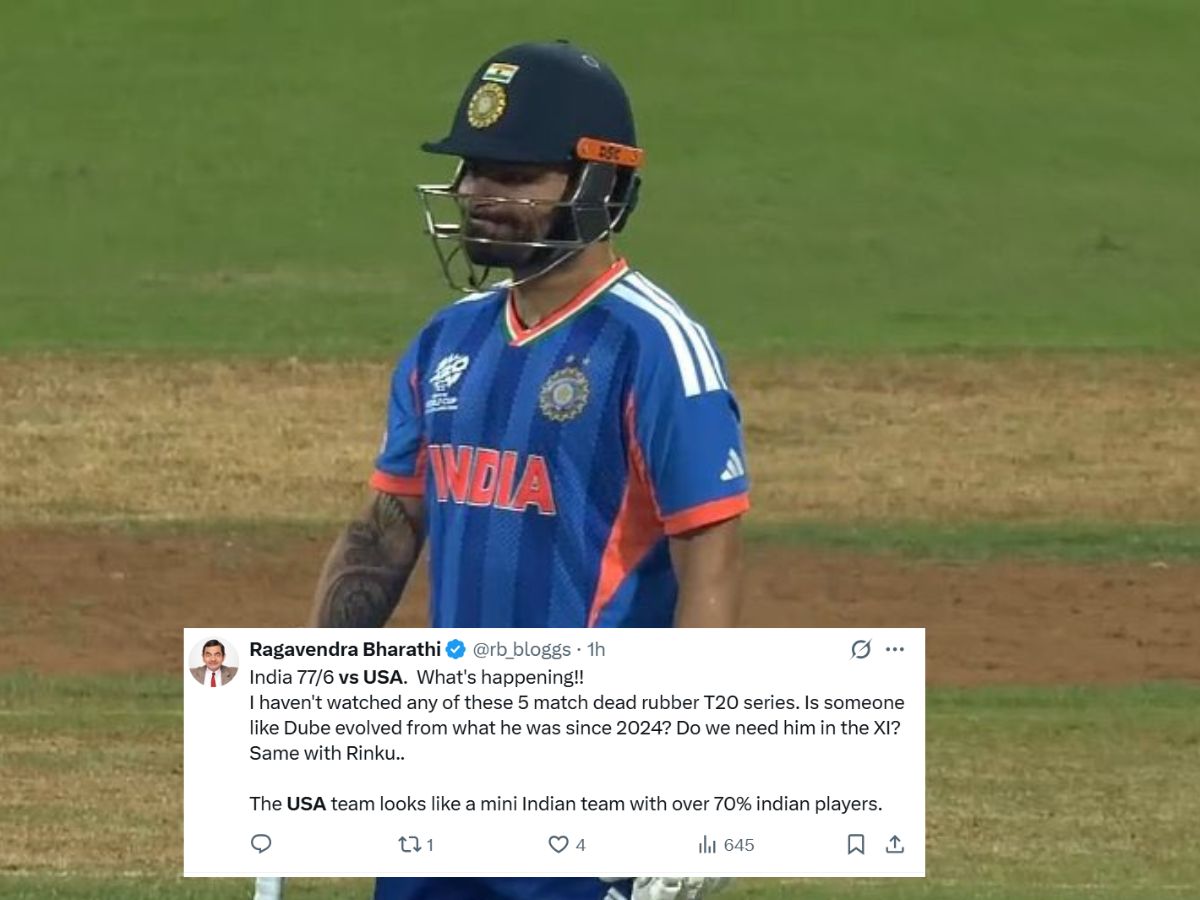The width and height of the screenshot is (1200, 900).
Task: Click the like count number 4
Action: pos(580,845)
